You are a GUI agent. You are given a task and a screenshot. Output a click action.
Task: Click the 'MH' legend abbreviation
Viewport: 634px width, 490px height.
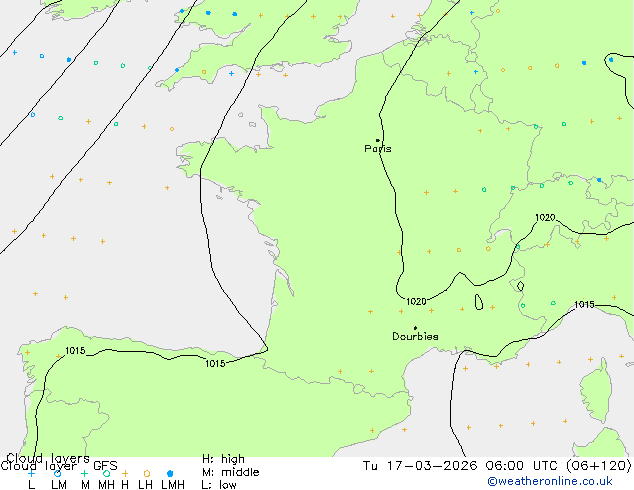(106, 485)
